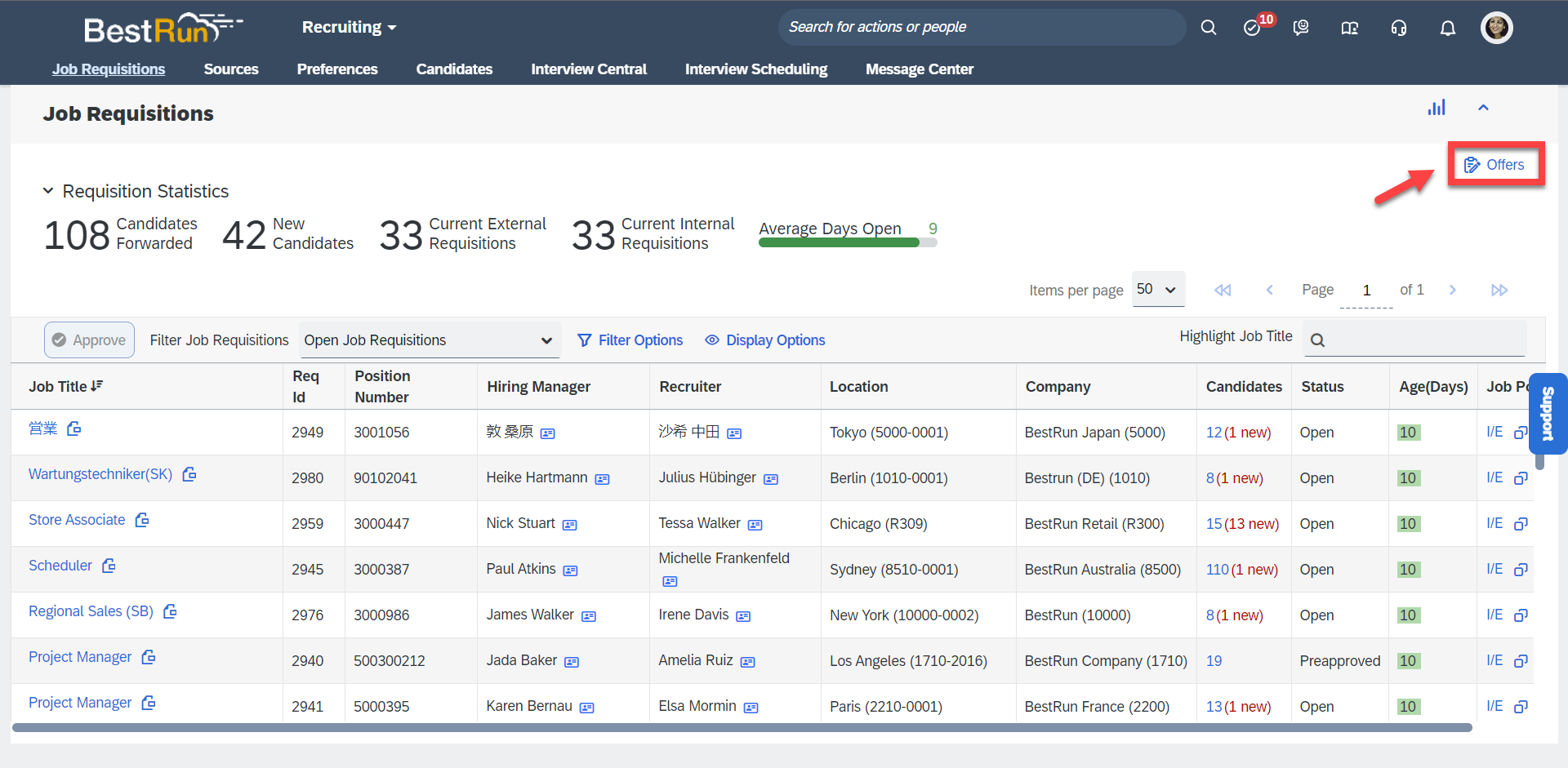The image size is (1568, 768).
Task: Open the bar chart analytics icon
Action: (1437, 108)
